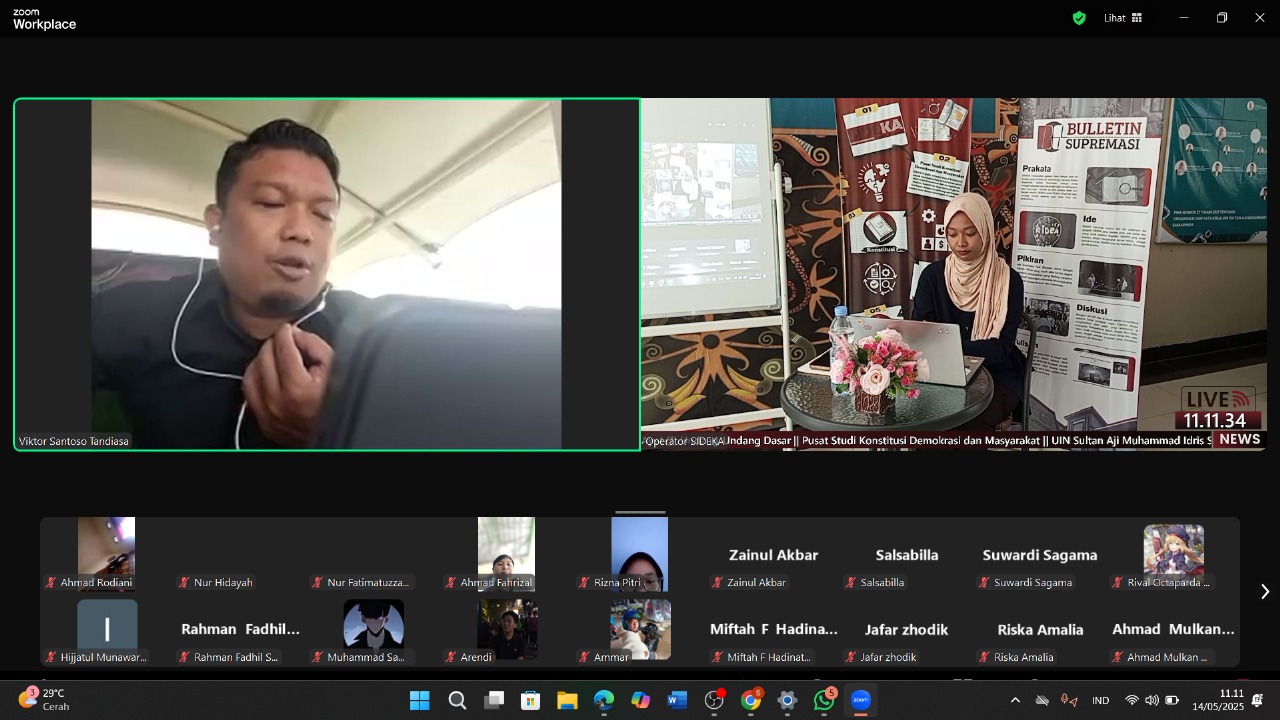Select Viktor Santoso Tandiasa's speaker video
Image resolution: width=1280 pixels, height=720 pixels.
(327, 274)
